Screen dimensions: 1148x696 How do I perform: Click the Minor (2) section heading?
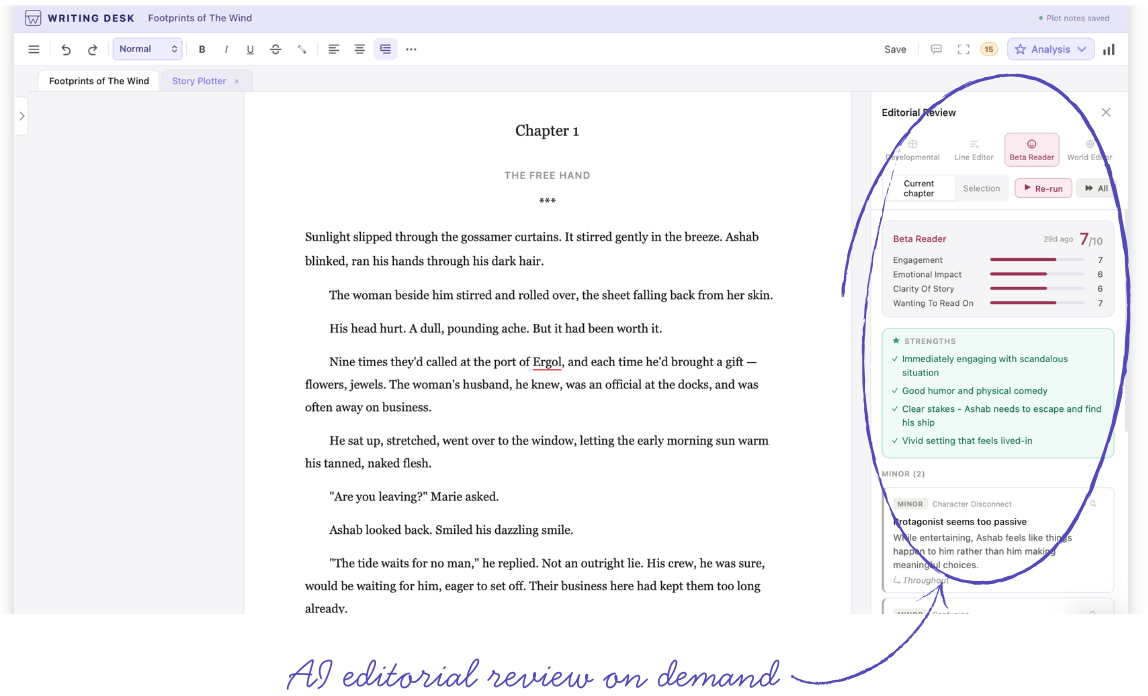click(x=903, y=474)
